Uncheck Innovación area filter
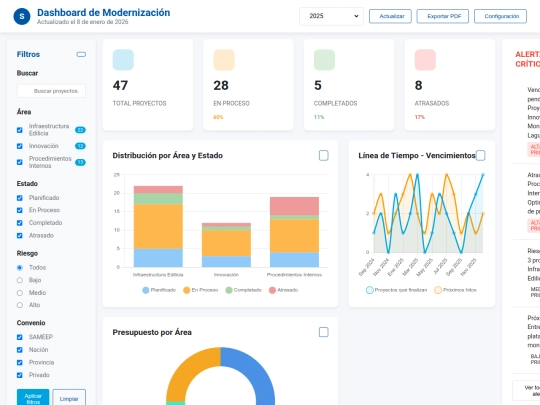 coord(20,146)
